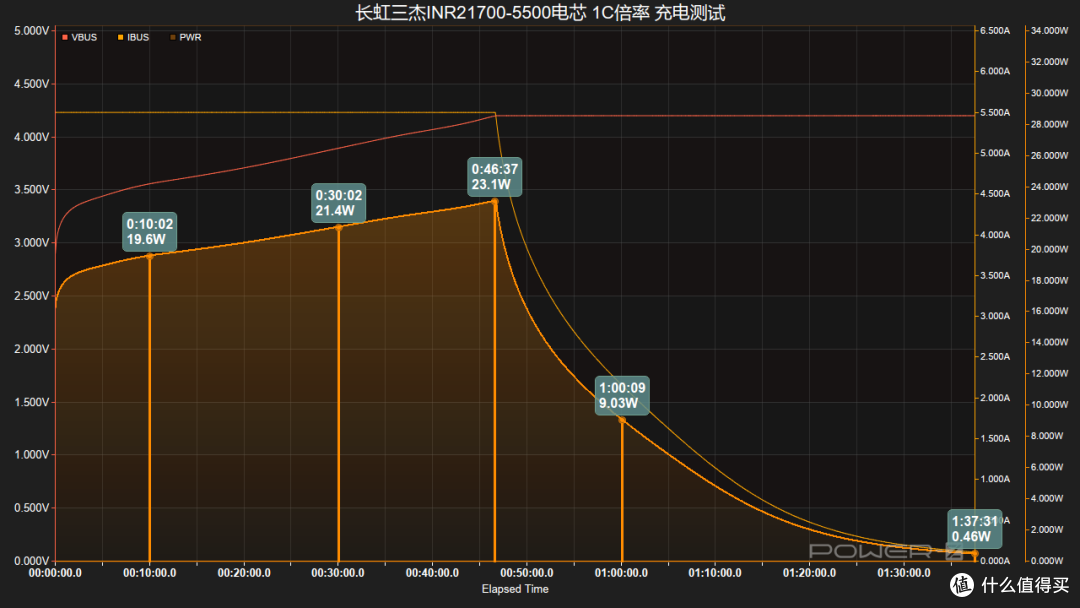Click the 00:10:00.0 time axis tick
Image resolution: width=1080 pixels, height=608 pixels.
pos(149,573)
